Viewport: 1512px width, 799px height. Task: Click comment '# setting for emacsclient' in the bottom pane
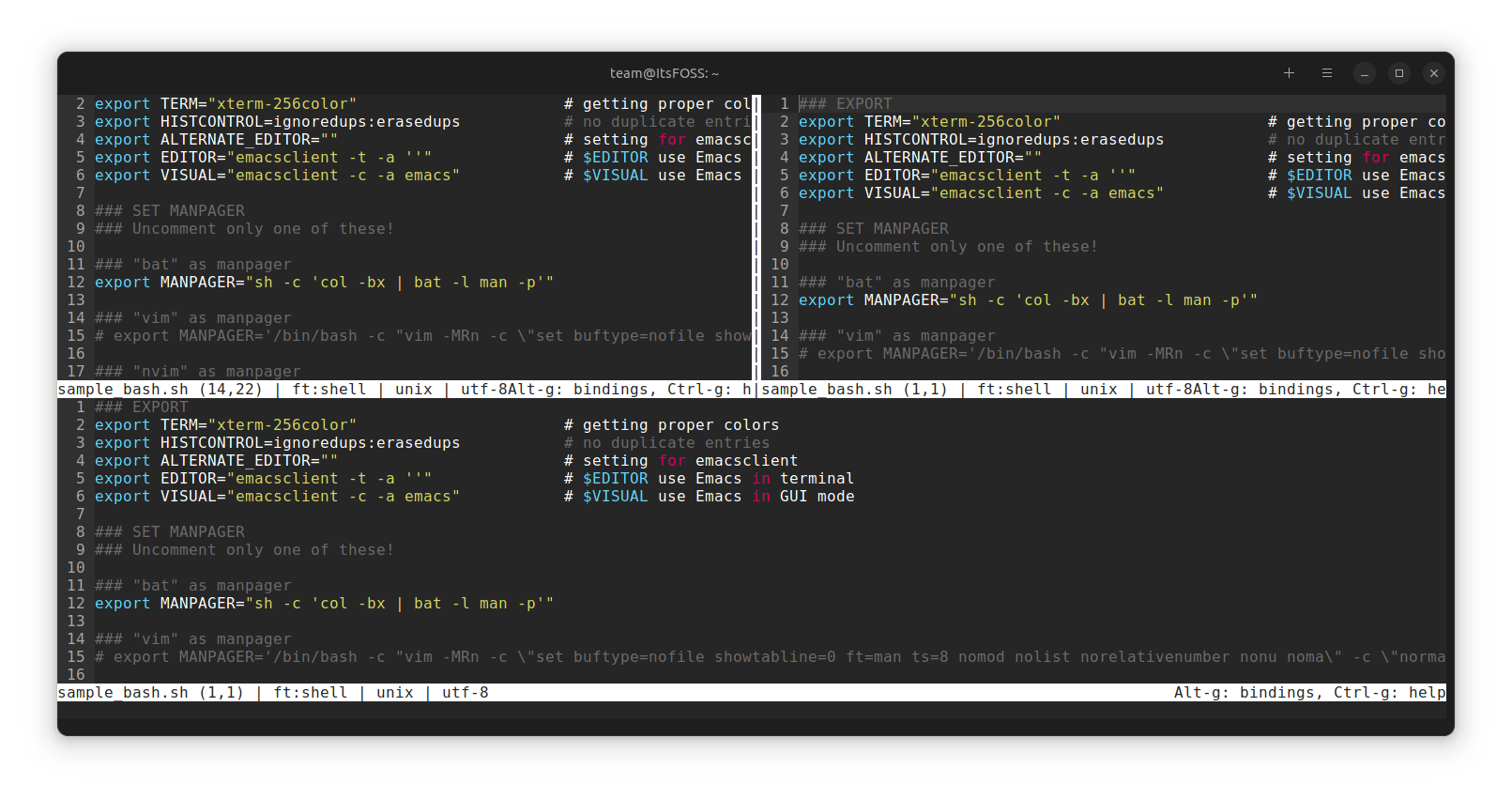[x=681, y=461]
